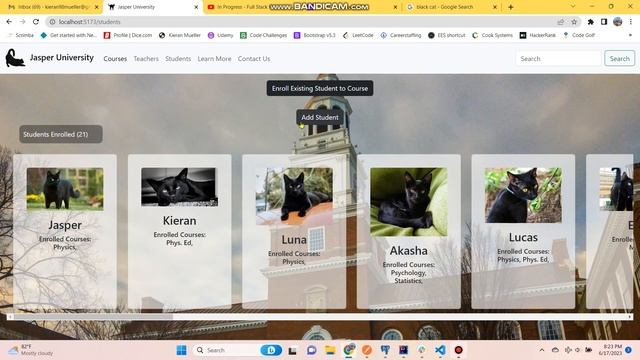This screenshot has height=360, width=640.
Task: Open Chrome tab search dropdown arrow
Action: click(x=573, y=7)
